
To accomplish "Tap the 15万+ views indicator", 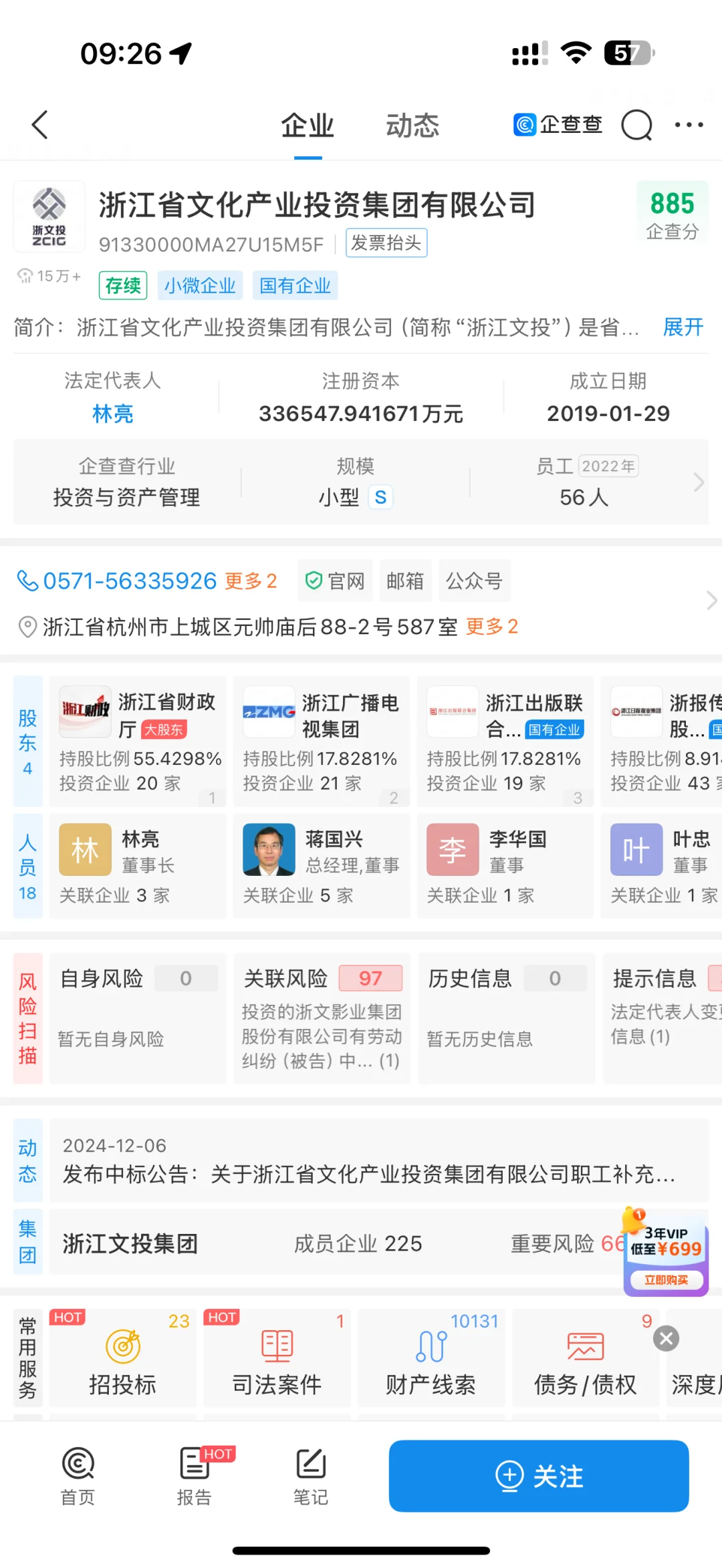I will pos(49,276).
